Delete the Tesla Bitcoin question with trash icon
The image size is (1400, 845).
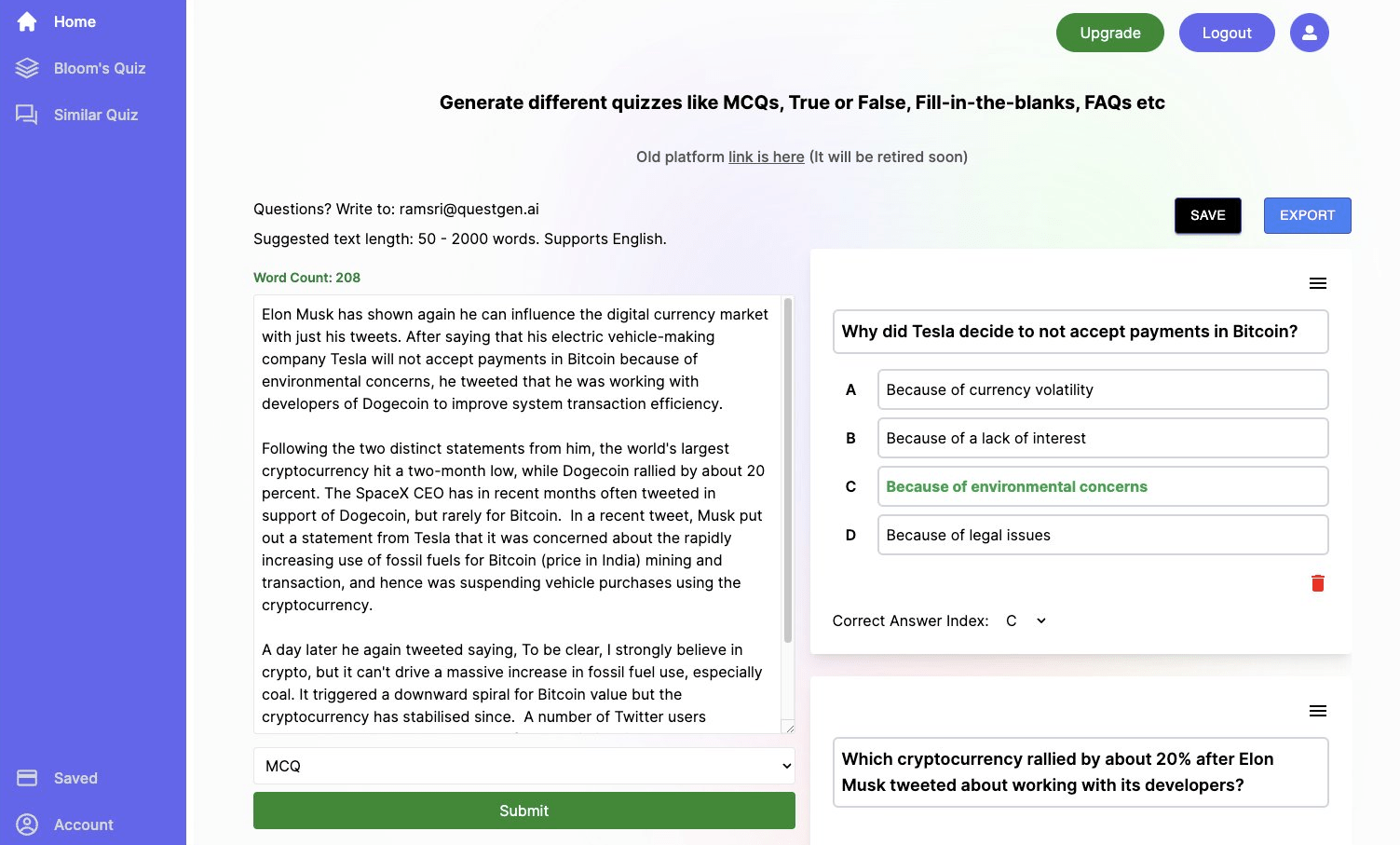(1317, 583)
